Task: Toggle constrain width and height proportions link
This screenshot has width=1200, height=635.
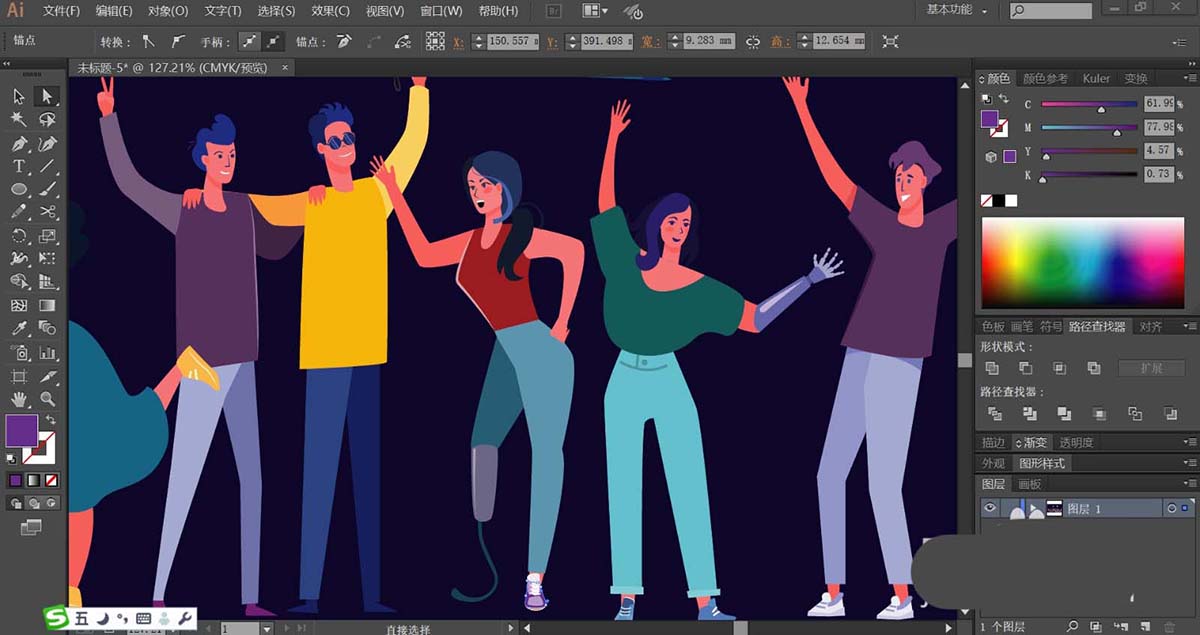Action: [752, 41]
